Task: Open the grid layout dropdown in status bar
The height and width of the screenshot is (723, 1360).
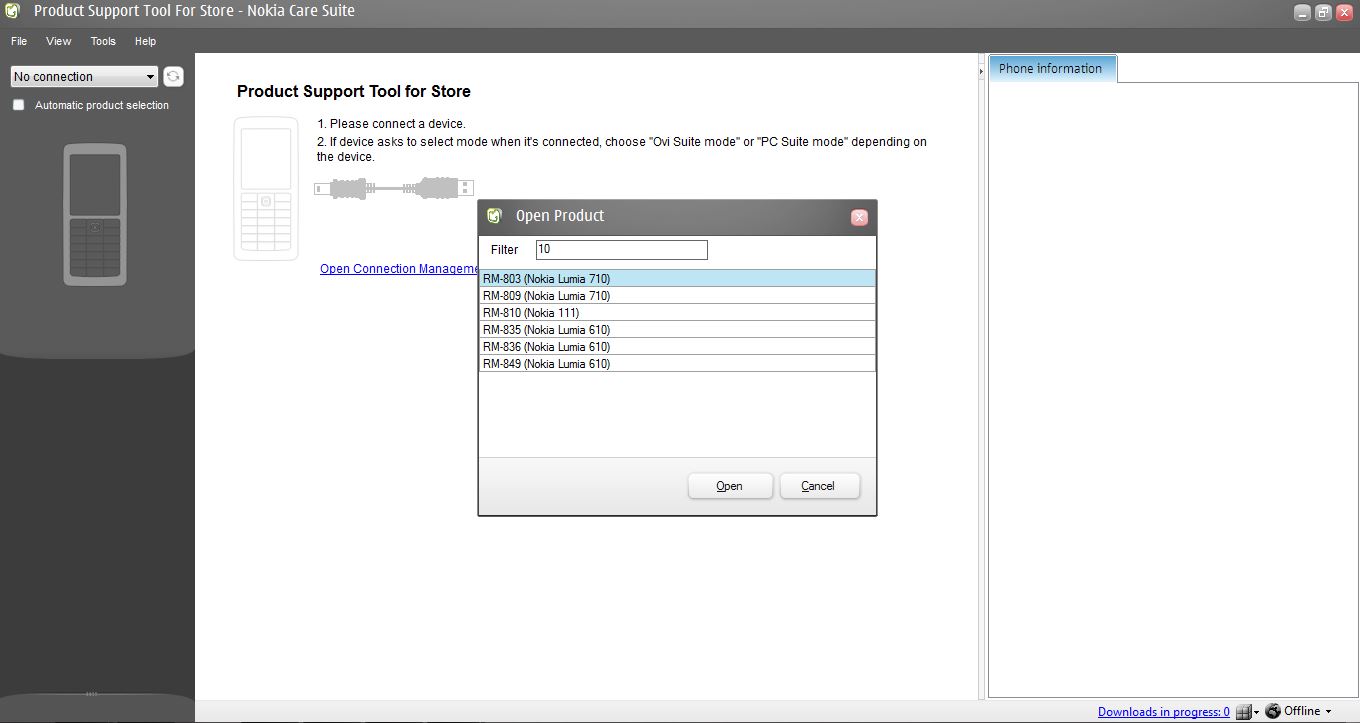Action: click(1247, 712)
